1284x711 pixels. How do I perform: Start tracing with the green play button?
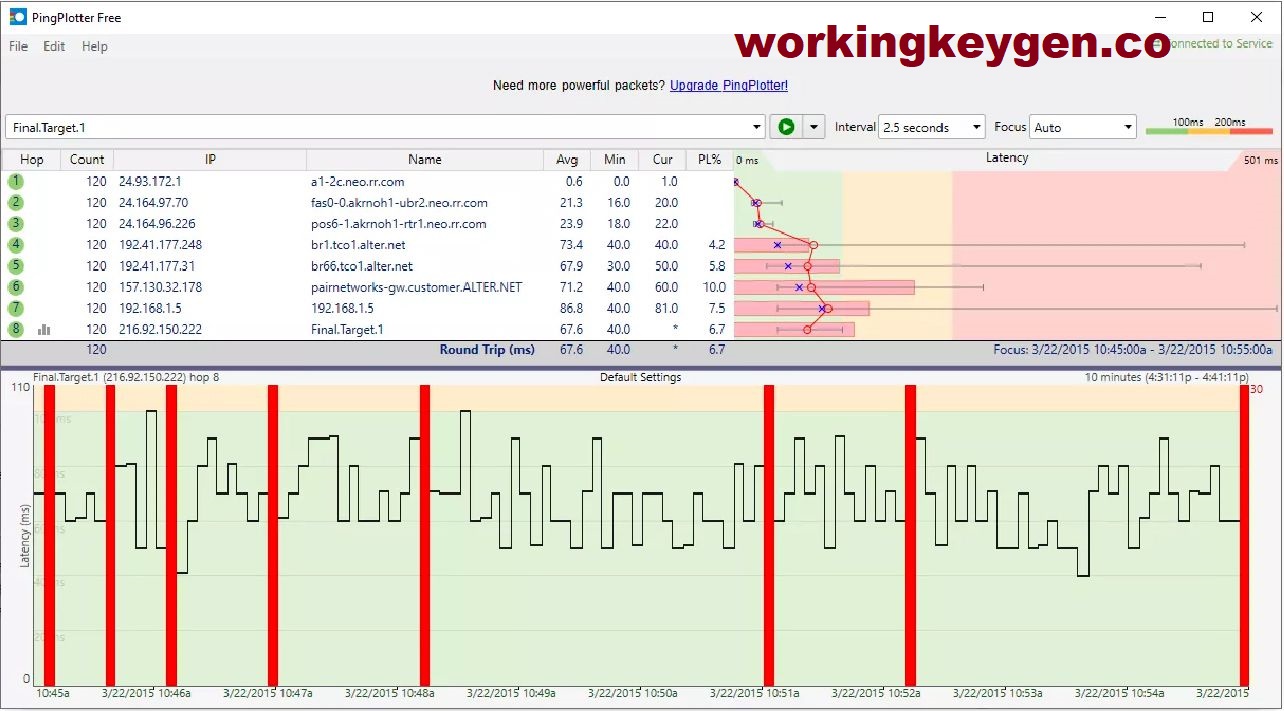point(786,126)
